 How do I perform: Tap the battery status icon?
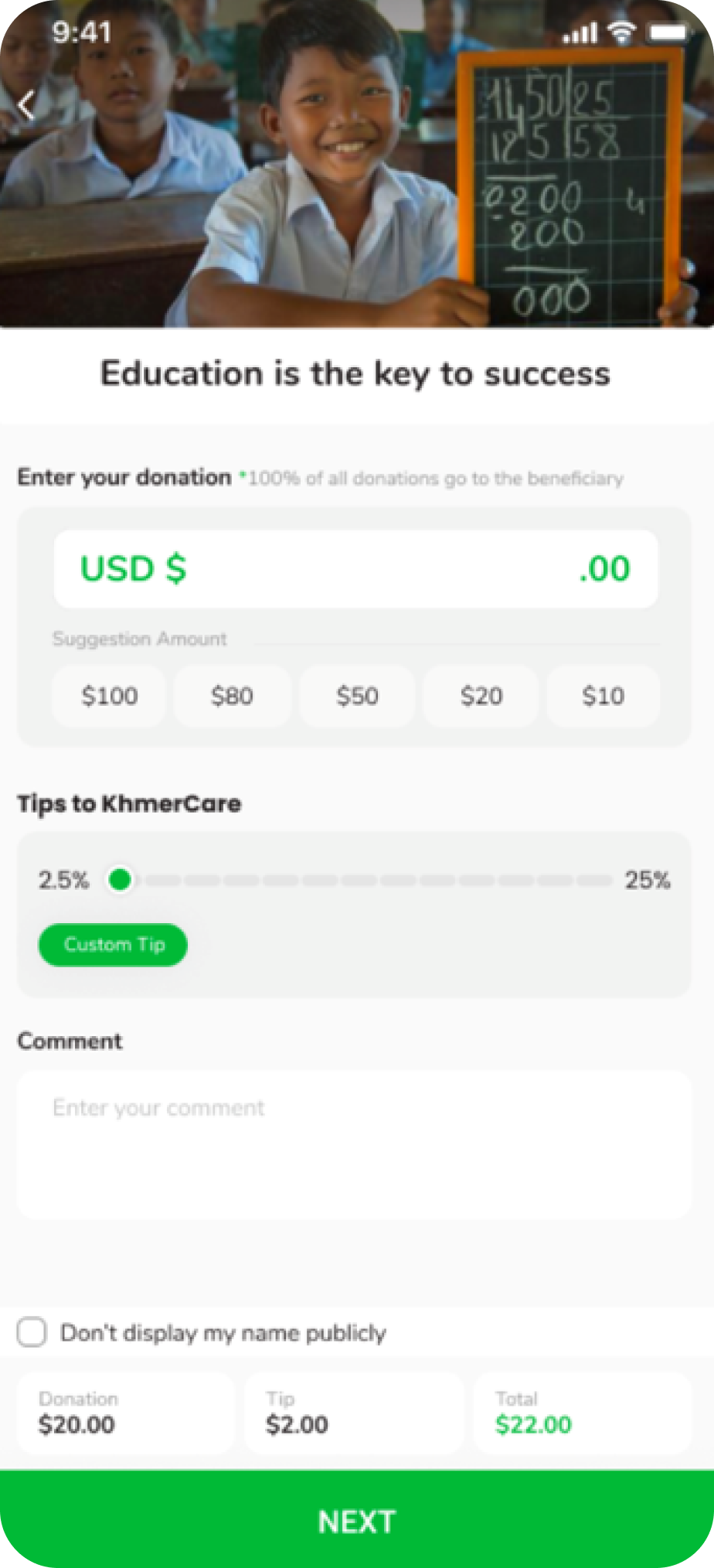[667, 32]
